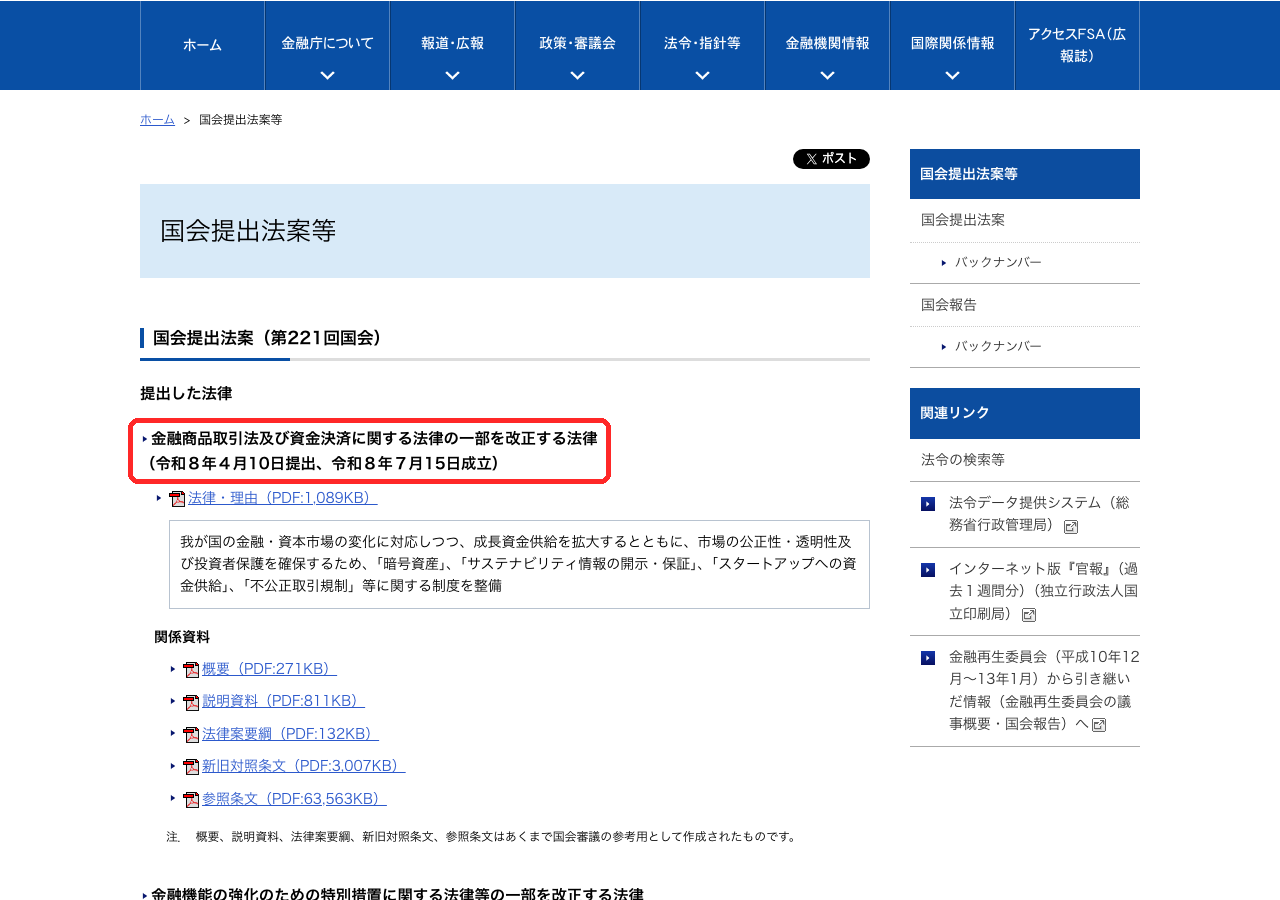Expand the 報道・広報 menu chevron
This screenshot has width=1280, height=900.
(x=452, y=75)
